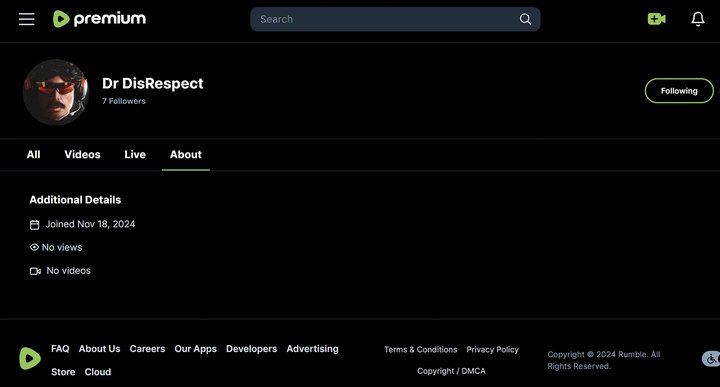Click the Dr DisRespect channel name
This screenshot has width=720, height=387.
pos(152,84)
